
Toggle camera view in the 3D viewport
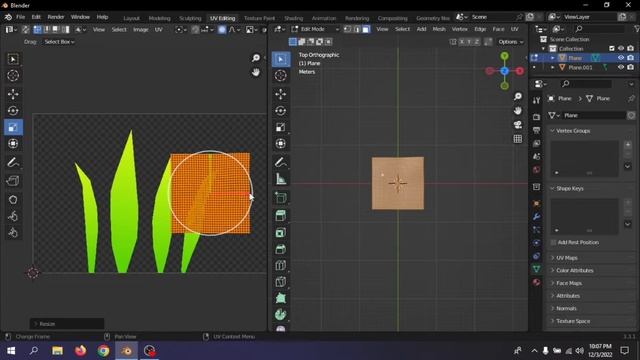518,124
